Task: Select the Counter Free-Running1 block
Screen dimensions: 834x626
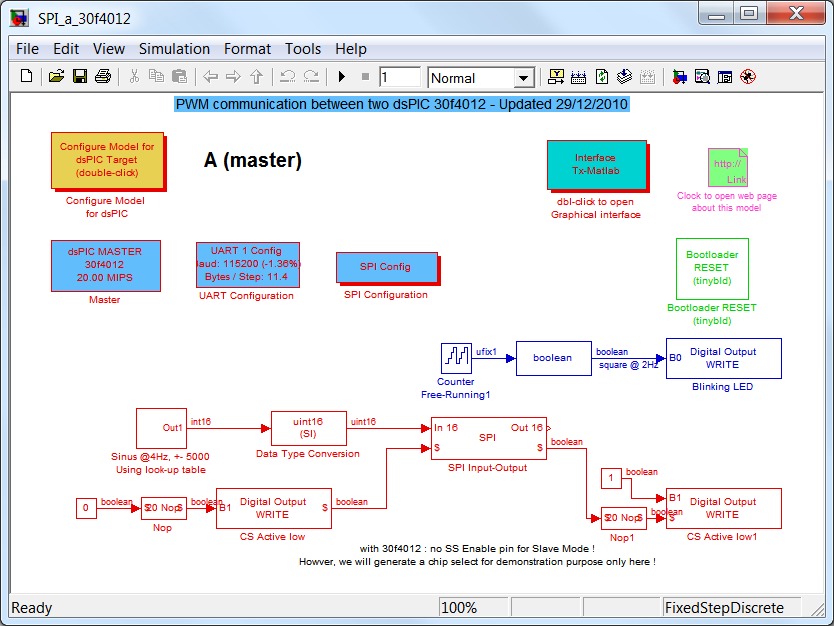Action: point(456,358)
